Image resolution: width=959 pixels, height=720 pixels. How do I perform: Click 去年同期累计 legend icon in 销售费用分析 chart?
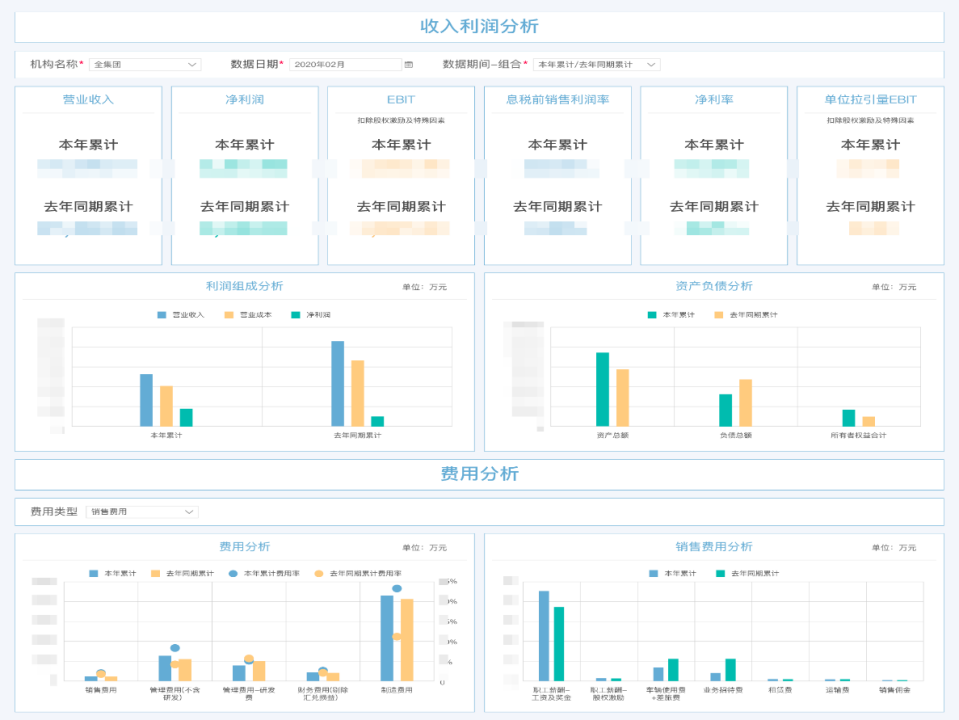point(720,574)
